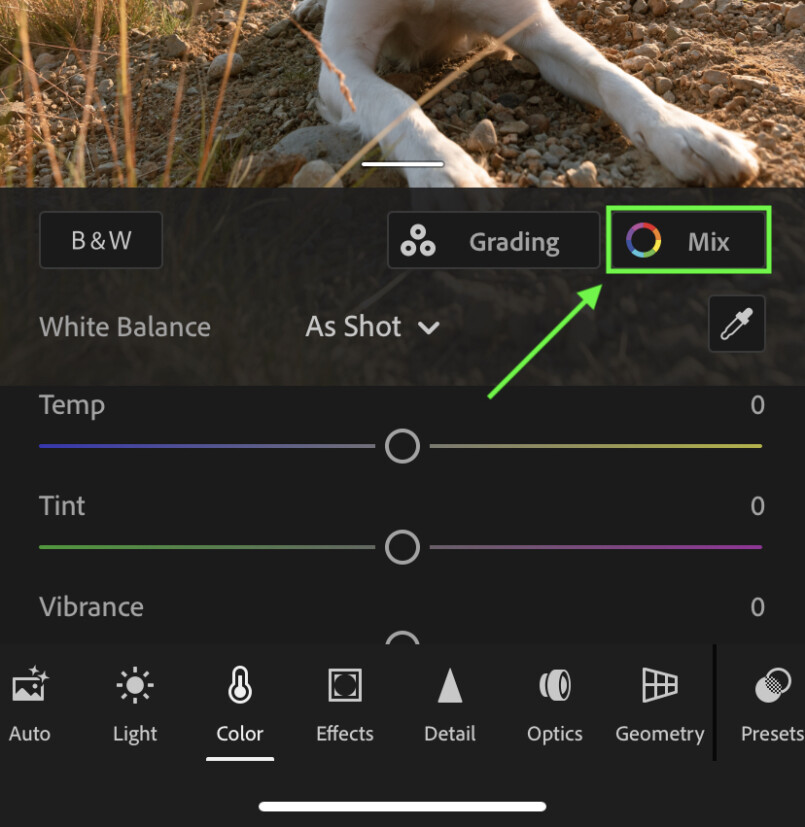Image resolution: width=805 pixels, height=827 pixels.
Task: Select the Detail panel
Action: [449, 703]
